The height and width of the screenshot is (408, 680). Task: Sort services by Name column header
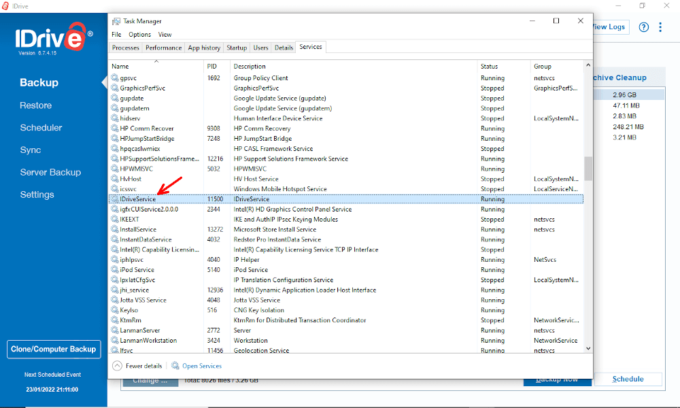tap(121, 66)
